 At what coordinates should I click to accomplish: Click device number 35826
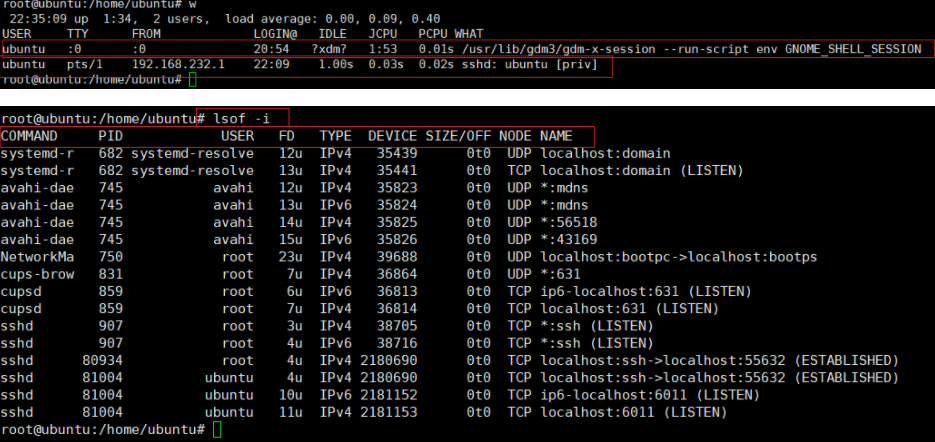tap(397, 240)
